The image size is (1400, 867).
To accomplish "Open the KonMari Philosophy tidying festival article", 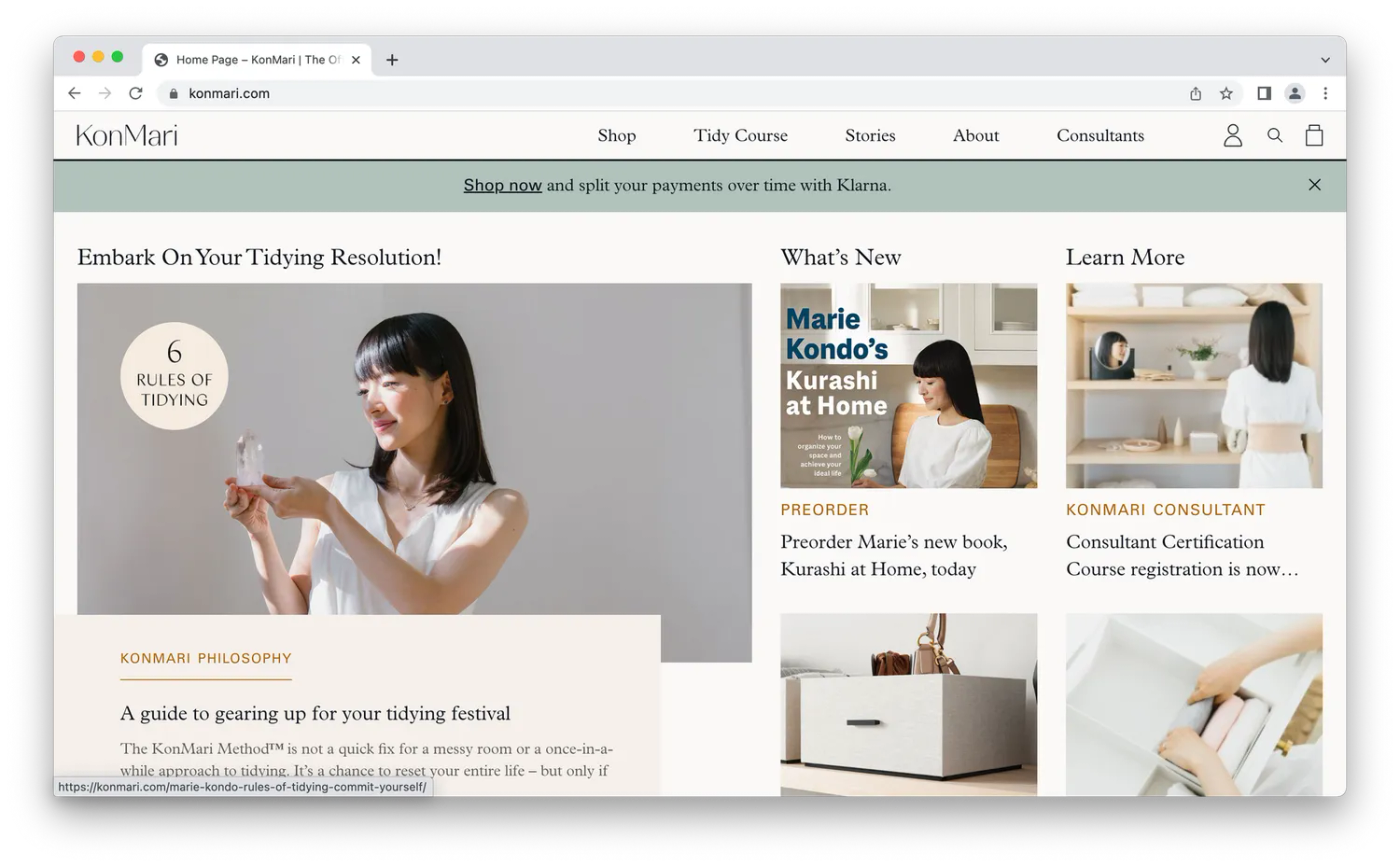I will [x=315, y=713].
